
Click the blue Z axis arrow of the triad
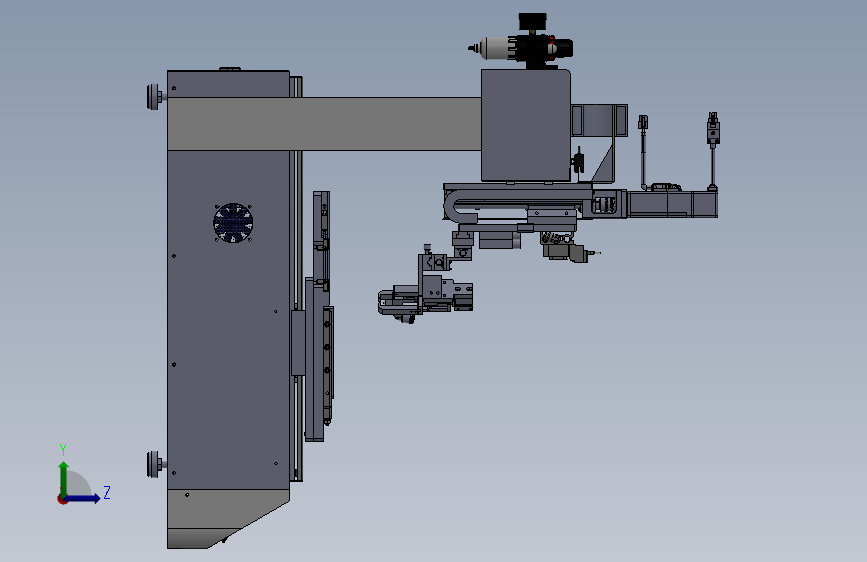(x=83, y=498)
